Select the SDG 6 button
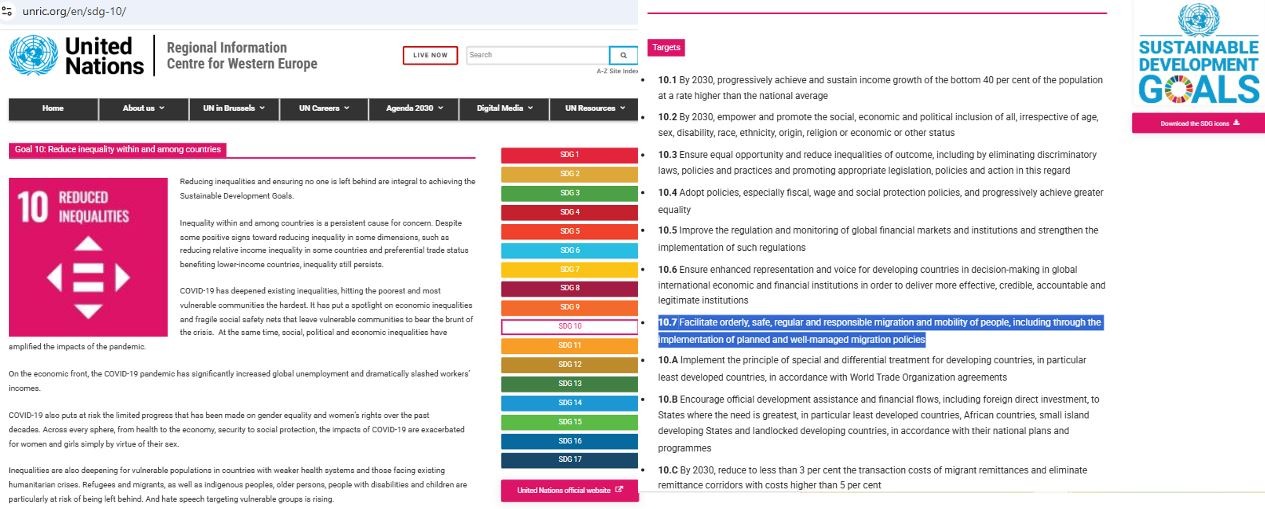1265x509 pixels. click(570, 250)
